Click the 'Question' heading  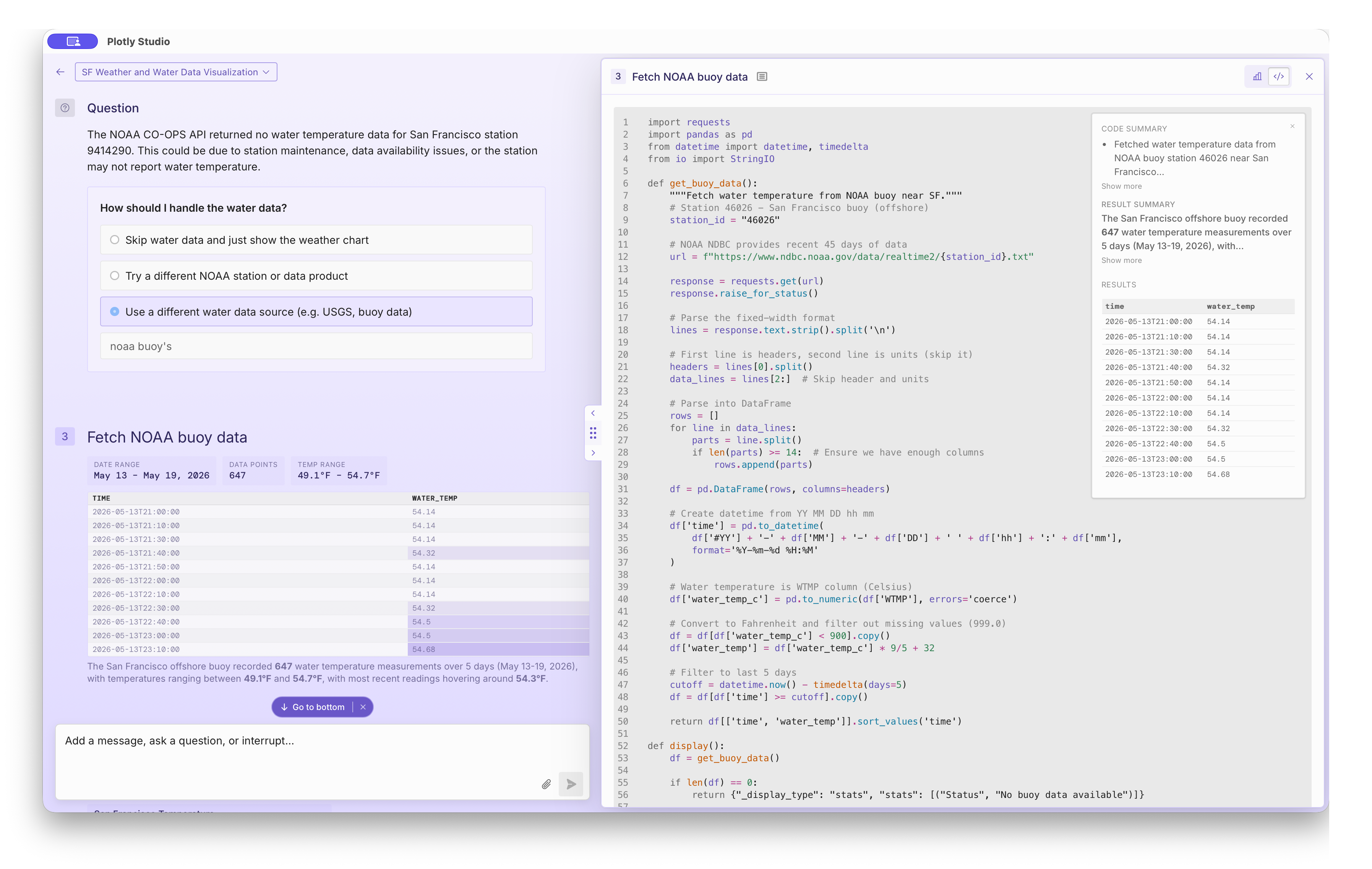[x=113, y=108]
